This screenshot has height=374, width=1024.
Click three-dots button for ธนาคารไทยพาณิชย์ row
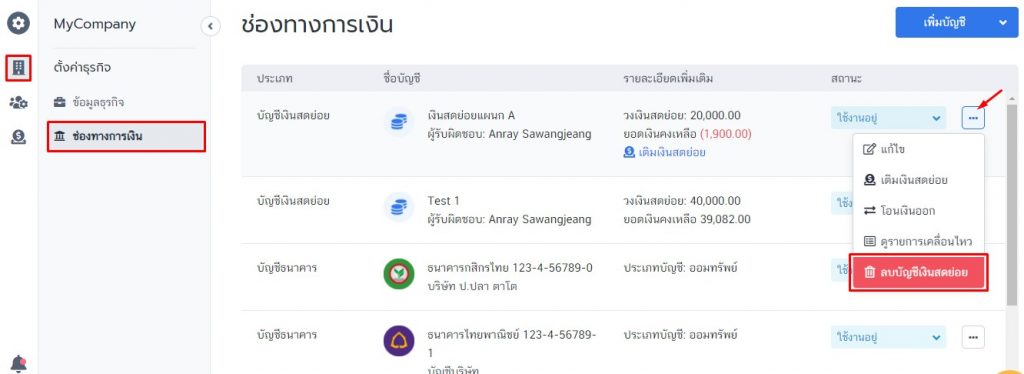coord(973,337)
